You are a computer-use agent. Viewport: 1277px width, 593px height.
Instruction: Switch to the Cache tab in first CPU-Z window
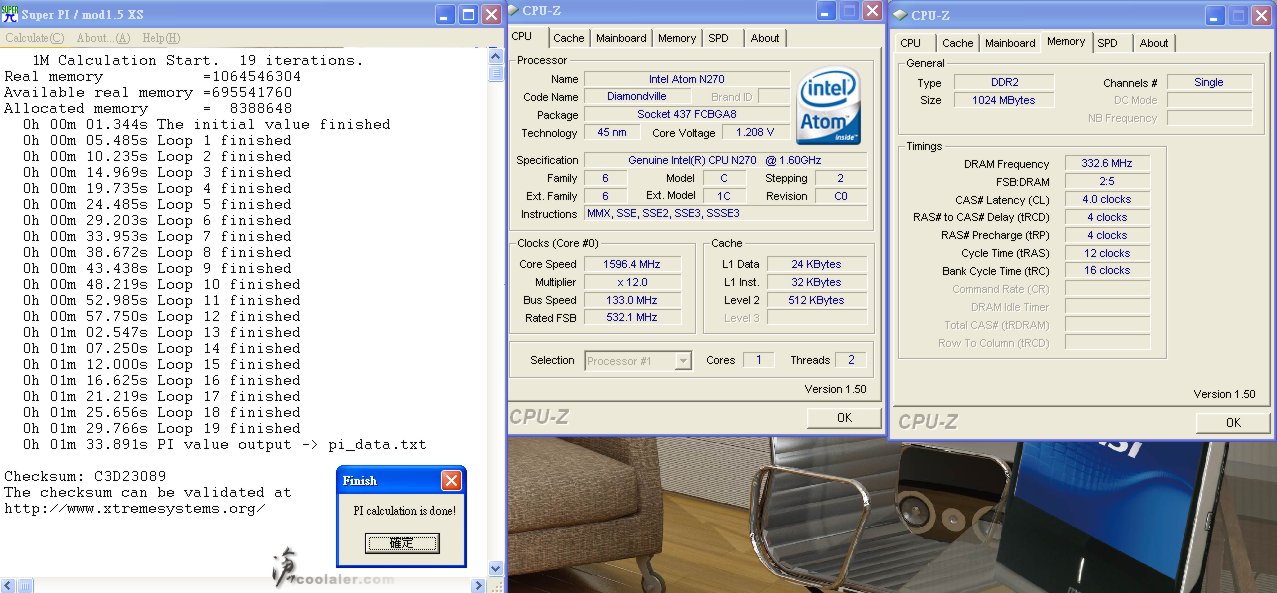(x=569, y=38)
